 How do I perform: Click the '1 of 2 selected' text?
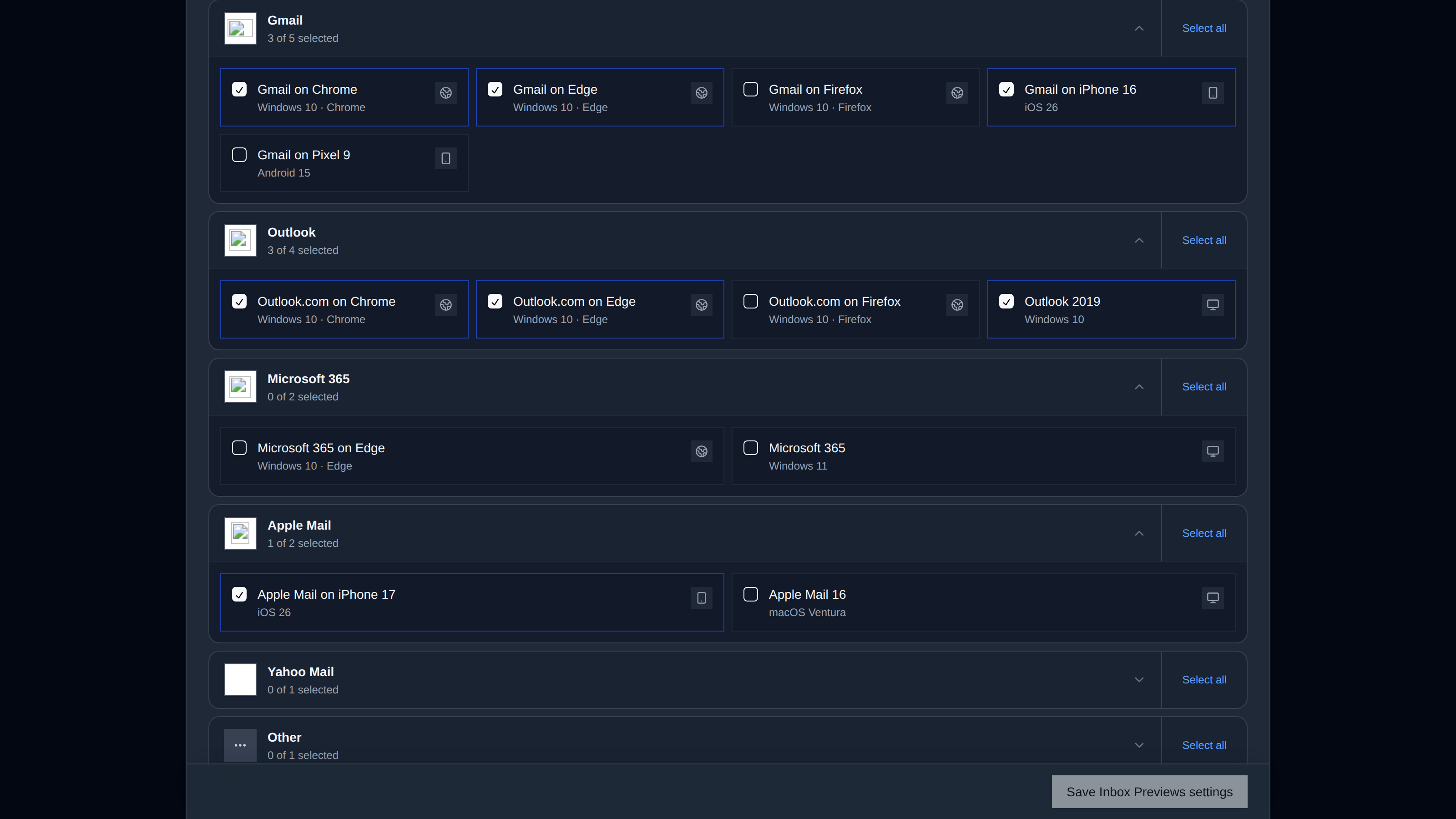pyautogui.click(x=303, y=543)
